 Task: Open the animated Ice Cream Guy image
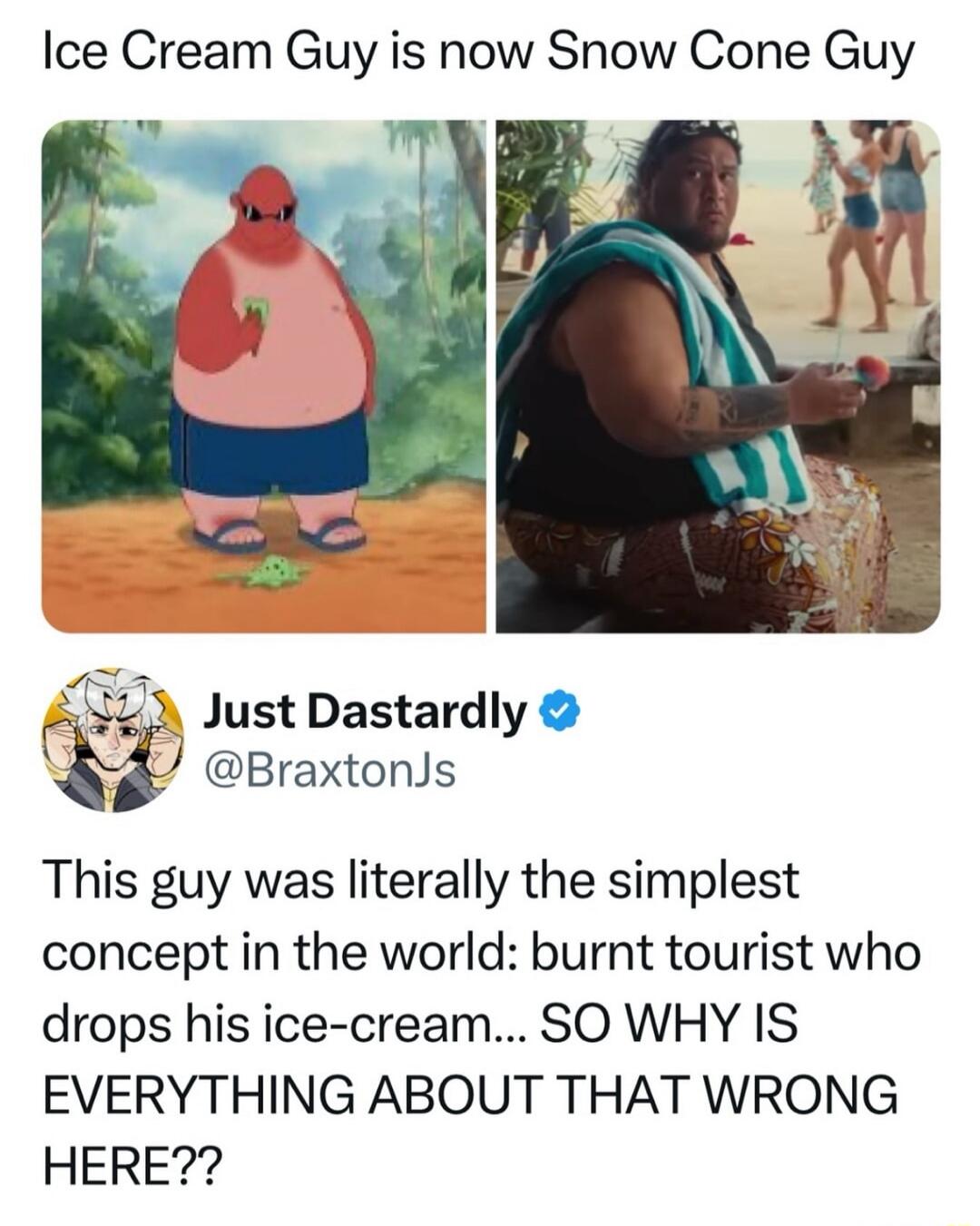(264, 376)
